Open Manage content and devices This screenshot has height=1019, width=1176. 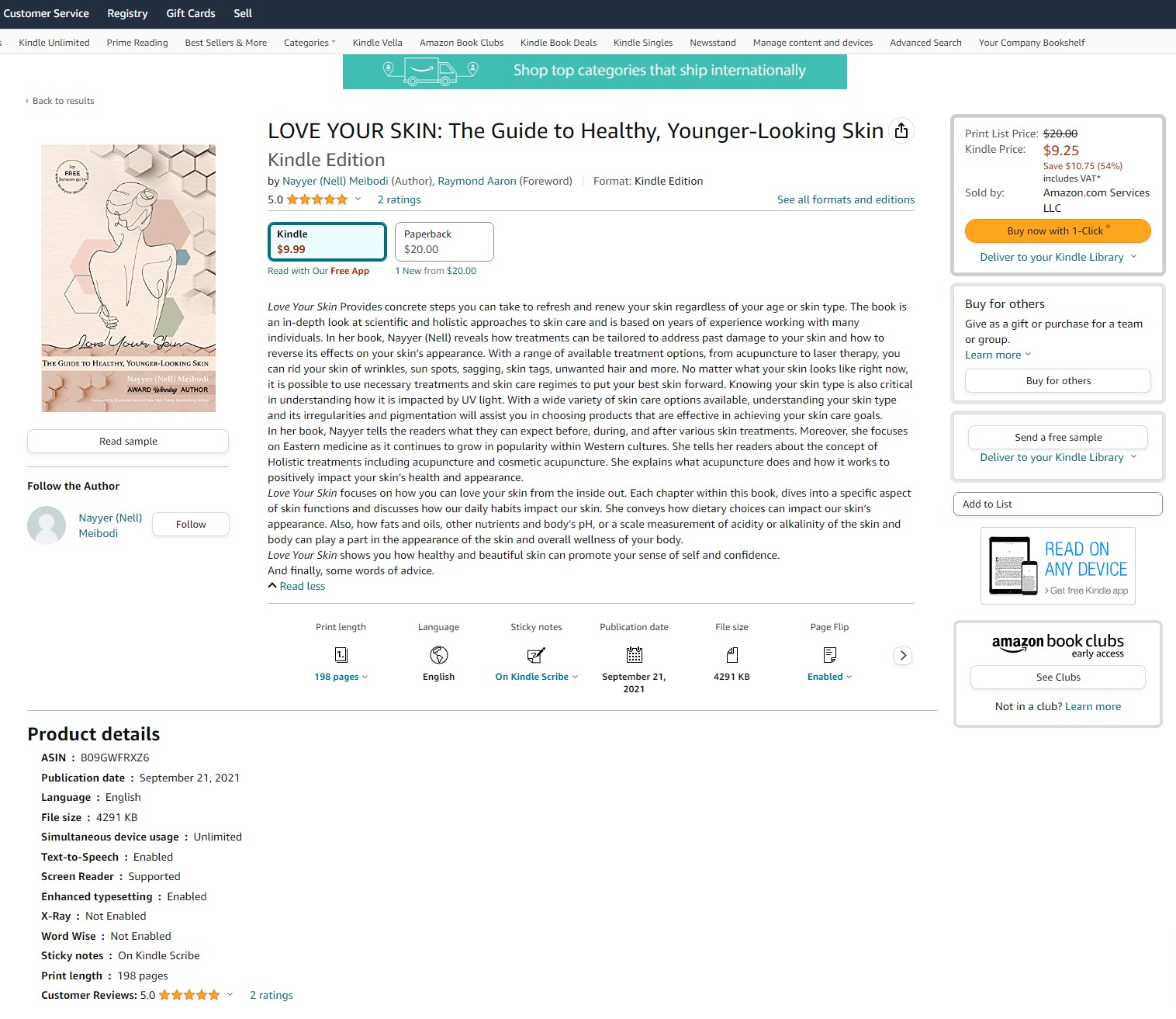pos(813,43)
